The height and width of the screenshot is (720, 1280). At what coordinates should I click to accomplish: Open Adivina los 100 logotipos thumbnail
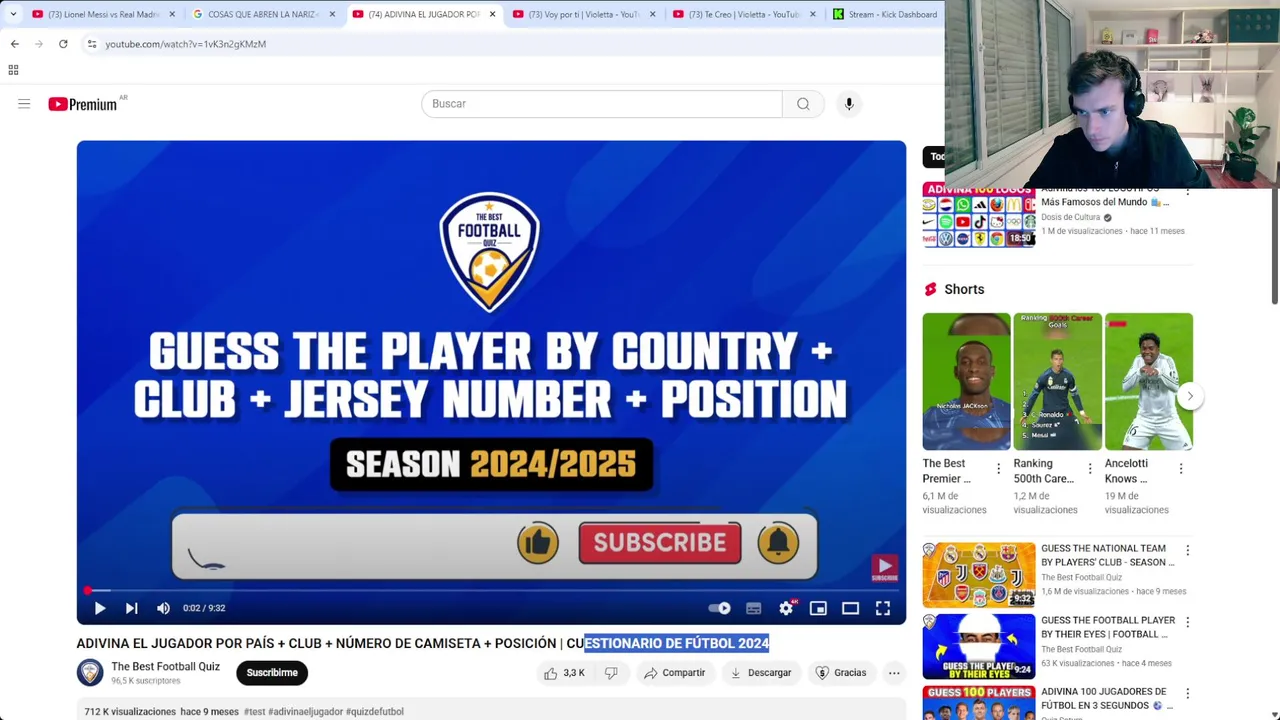979,215
